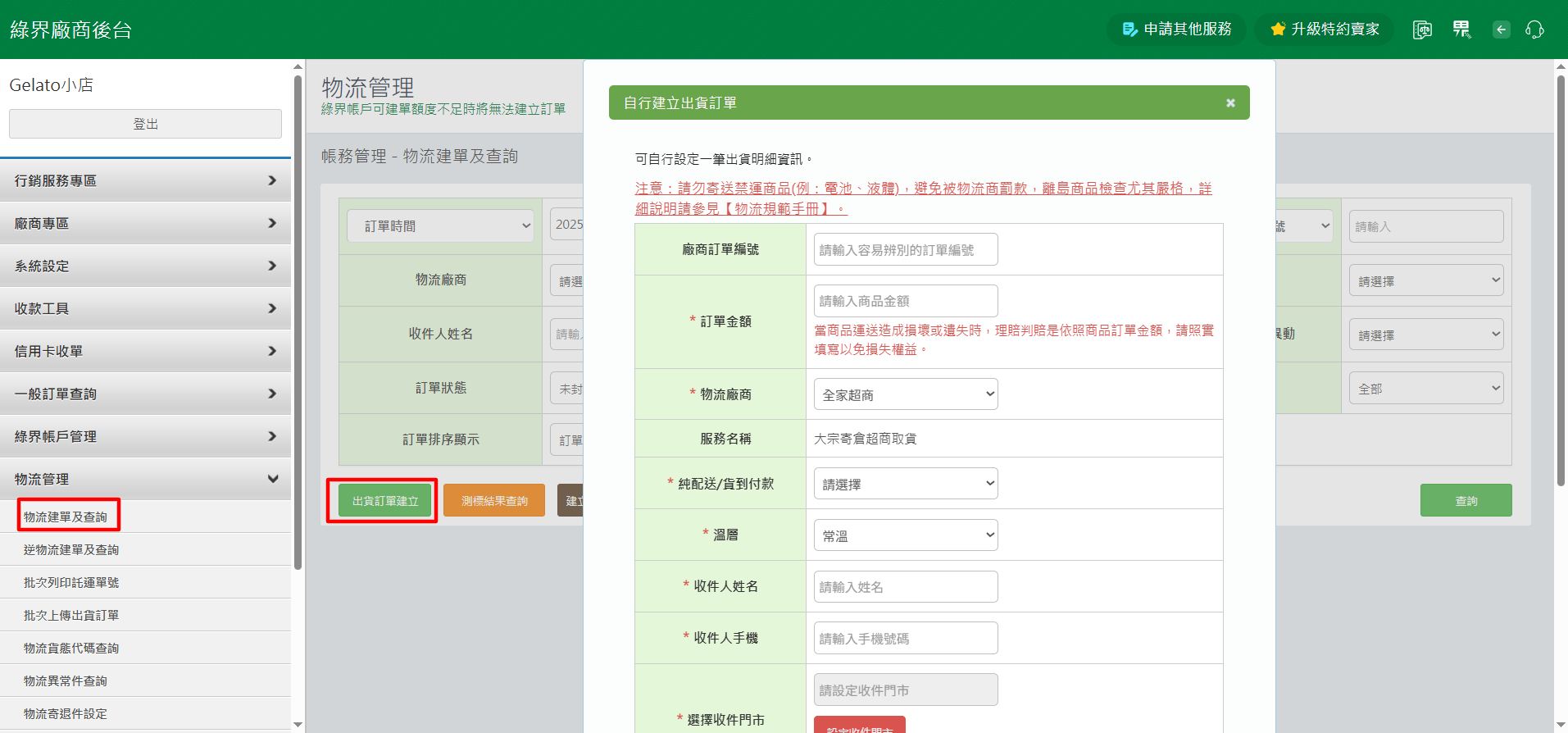1568x733 pixels.
Task: Close the 自行建立出貨訂單 dialog with the X
Action: [1230, 103]
